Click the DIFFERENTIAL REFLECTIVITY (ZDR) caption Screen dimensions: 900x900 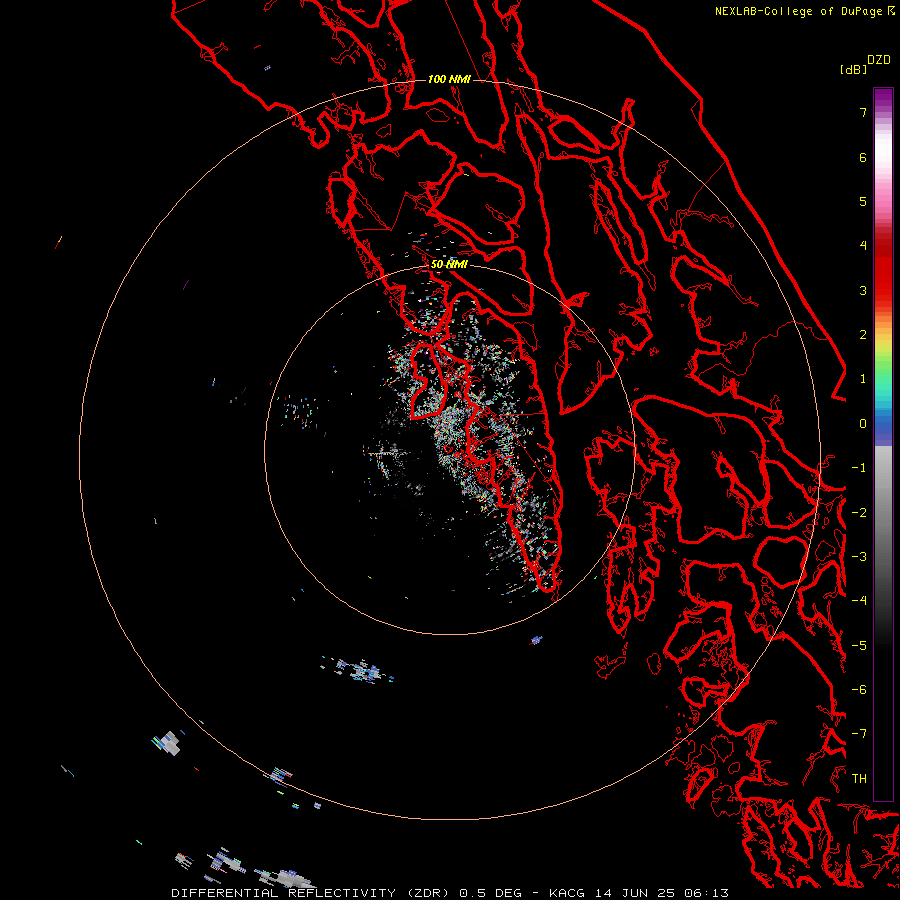311,893
